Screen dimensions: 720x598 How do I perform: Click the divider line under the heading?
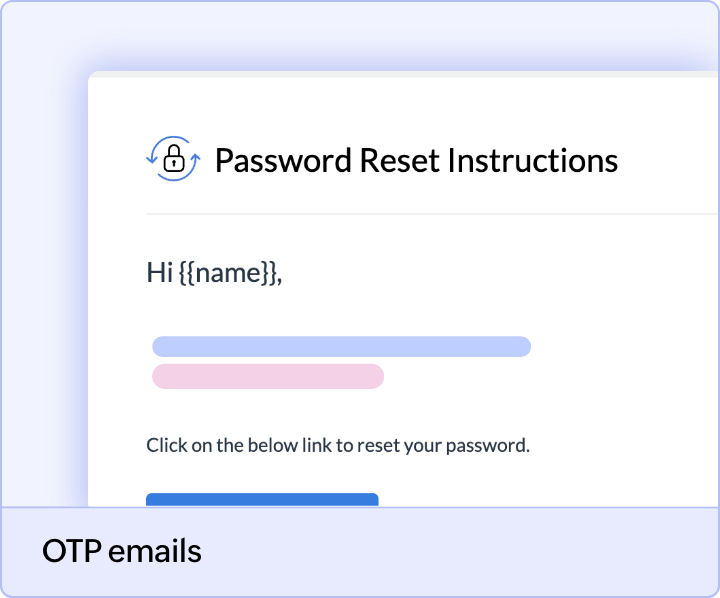pos(430,214)
